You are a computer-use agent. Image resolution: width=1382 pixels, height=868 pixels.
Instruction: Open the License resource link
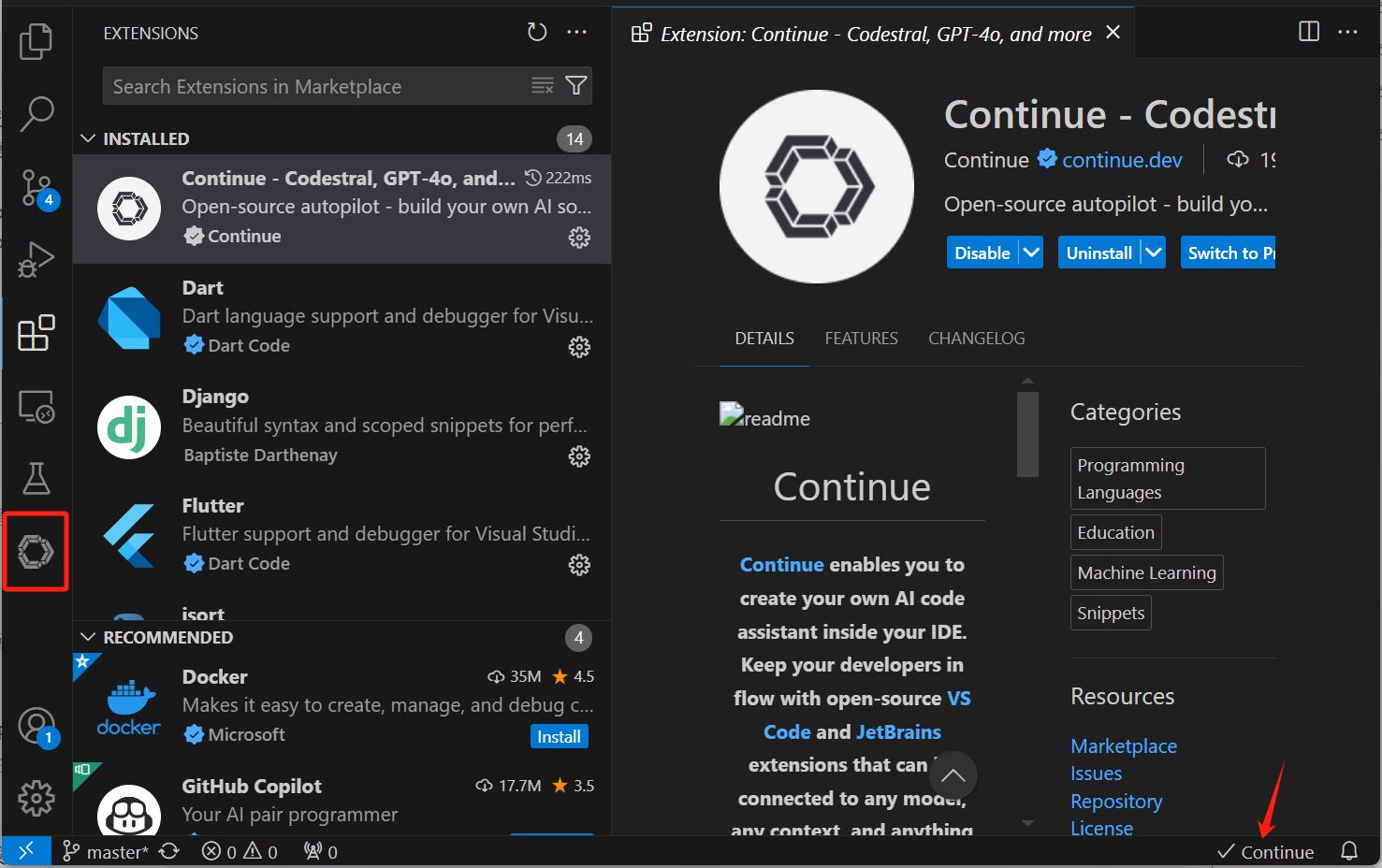(1101, 828)
